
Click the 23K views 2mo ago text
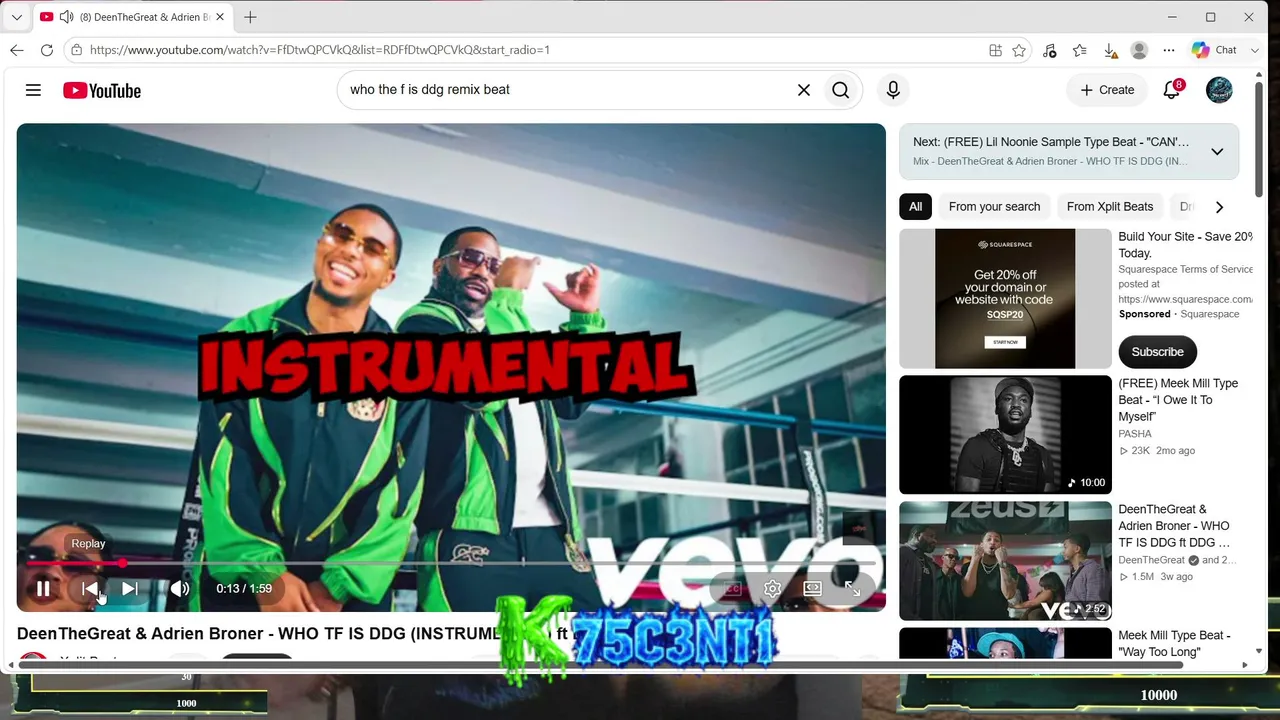coord(1156,451)
